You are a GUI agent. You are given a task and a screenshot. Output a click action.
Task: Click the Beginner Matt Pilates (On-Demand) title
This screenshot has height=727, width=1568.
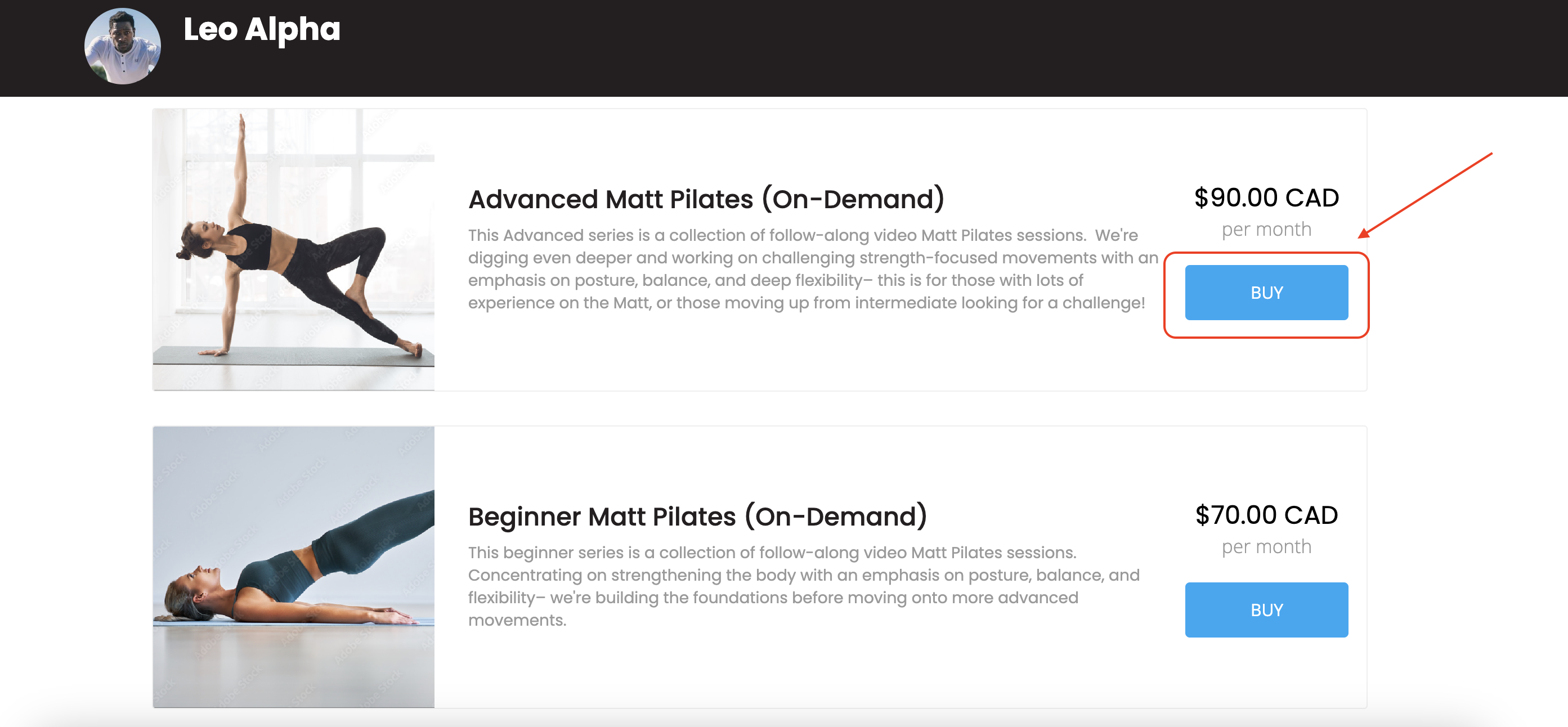tap(697, 517)
